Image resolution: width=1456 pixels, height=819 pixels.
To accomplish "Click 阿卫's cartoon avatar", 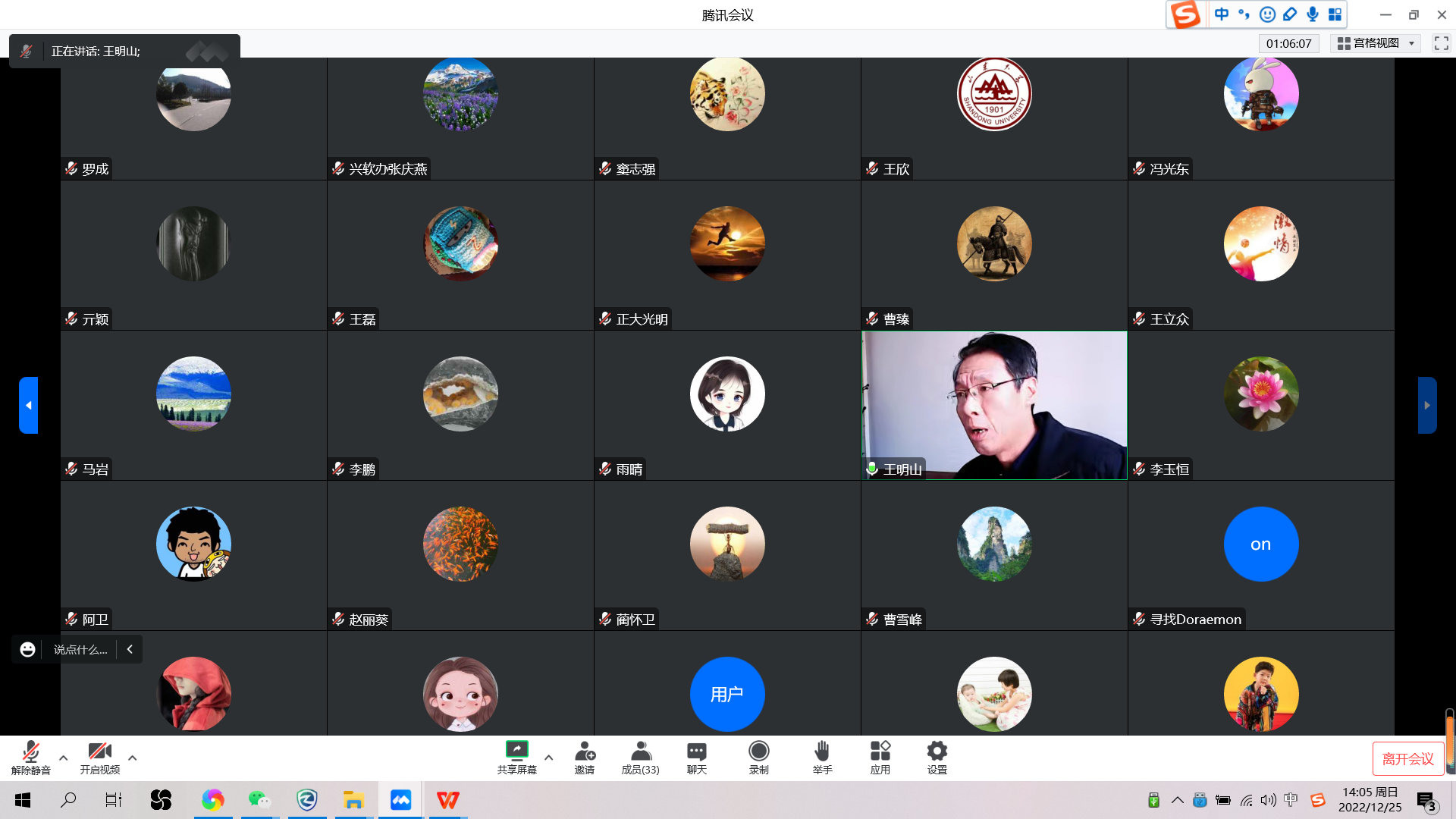I will coord(193,544).
